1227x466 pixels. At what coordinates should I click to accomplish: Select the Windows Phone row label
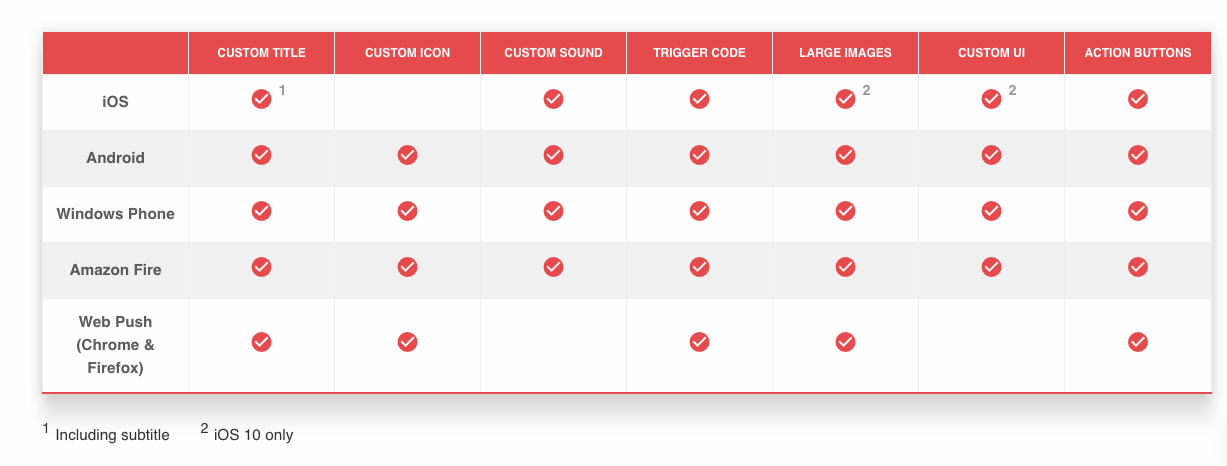[116, 214]
